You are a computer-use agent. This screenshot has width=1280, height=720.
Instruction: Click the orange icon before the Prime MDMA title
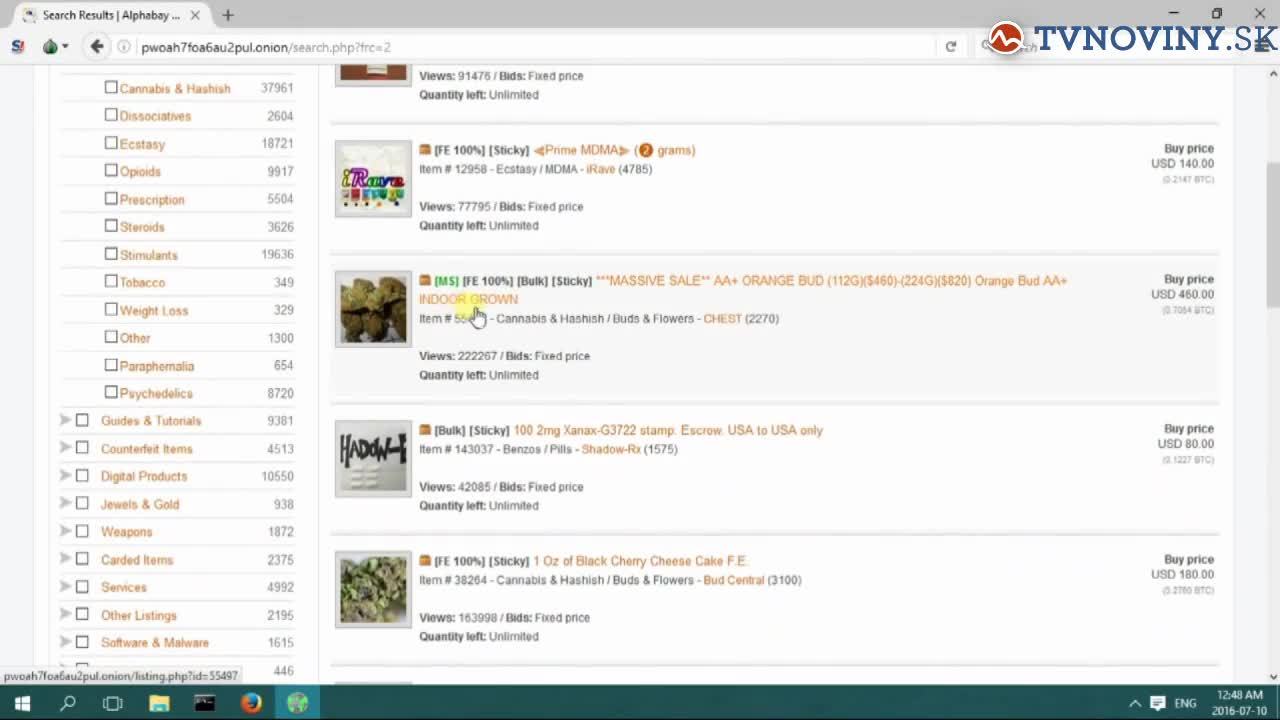pyautogui.click(x=425, y=150)
